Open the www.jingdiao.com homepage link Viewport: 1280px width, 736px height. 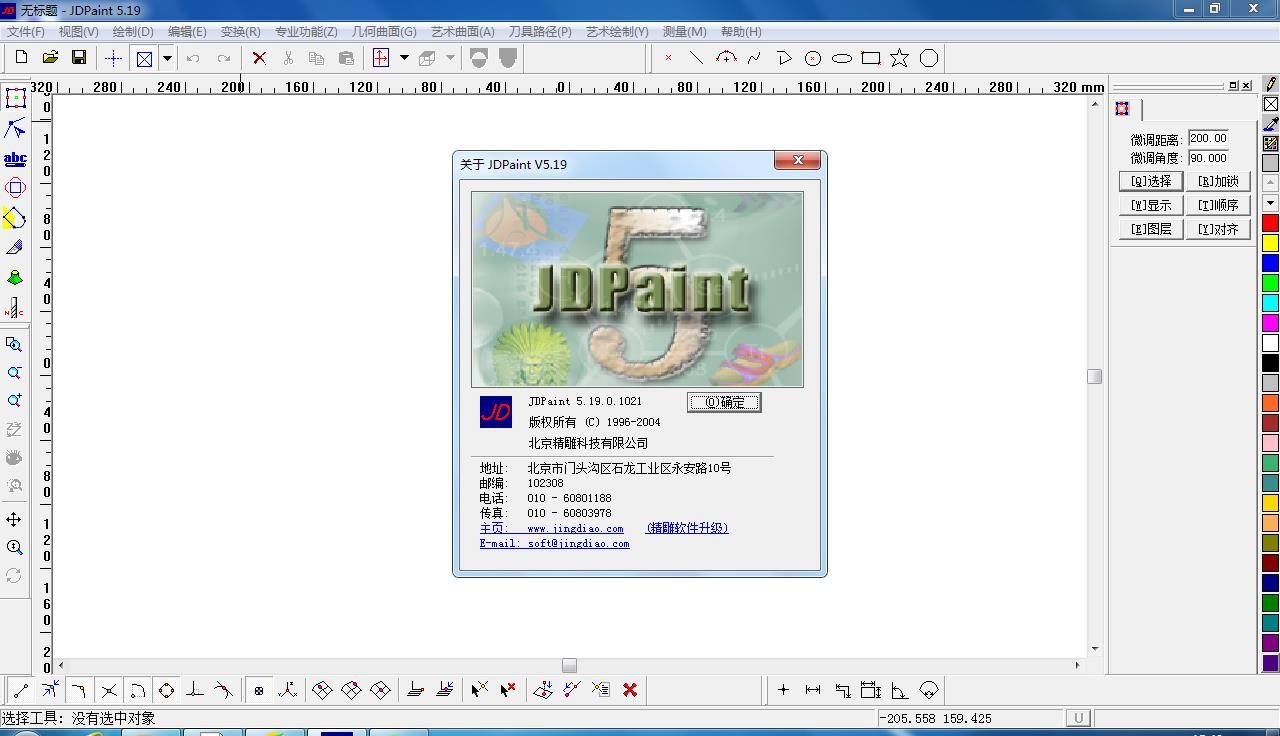[x=575, y=528]
